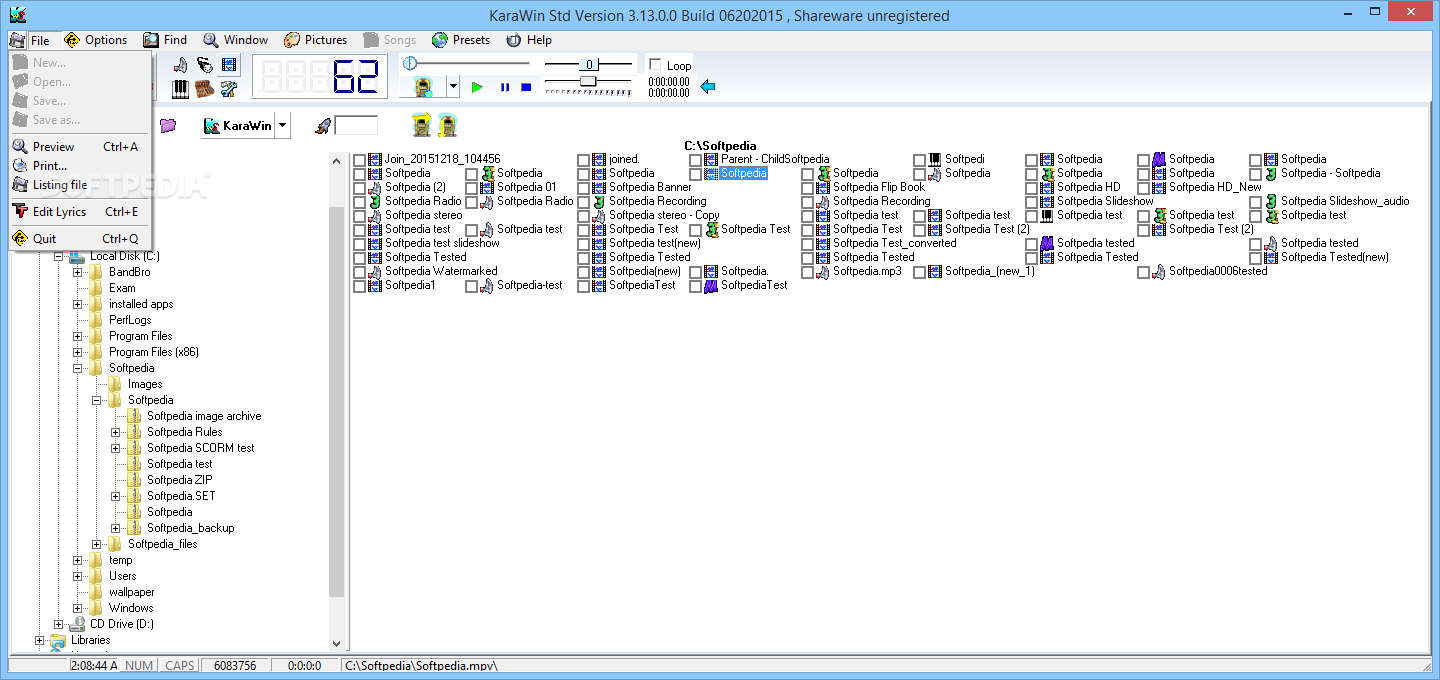Click the rocket icon
The width and height of the screenshot is (1440, 680).
[323, 126]
